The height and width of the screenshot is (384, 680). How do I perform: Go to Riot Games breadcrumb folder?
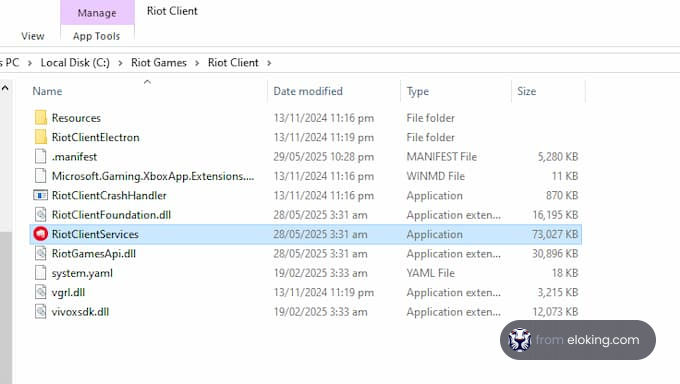(x=159, y=62)
